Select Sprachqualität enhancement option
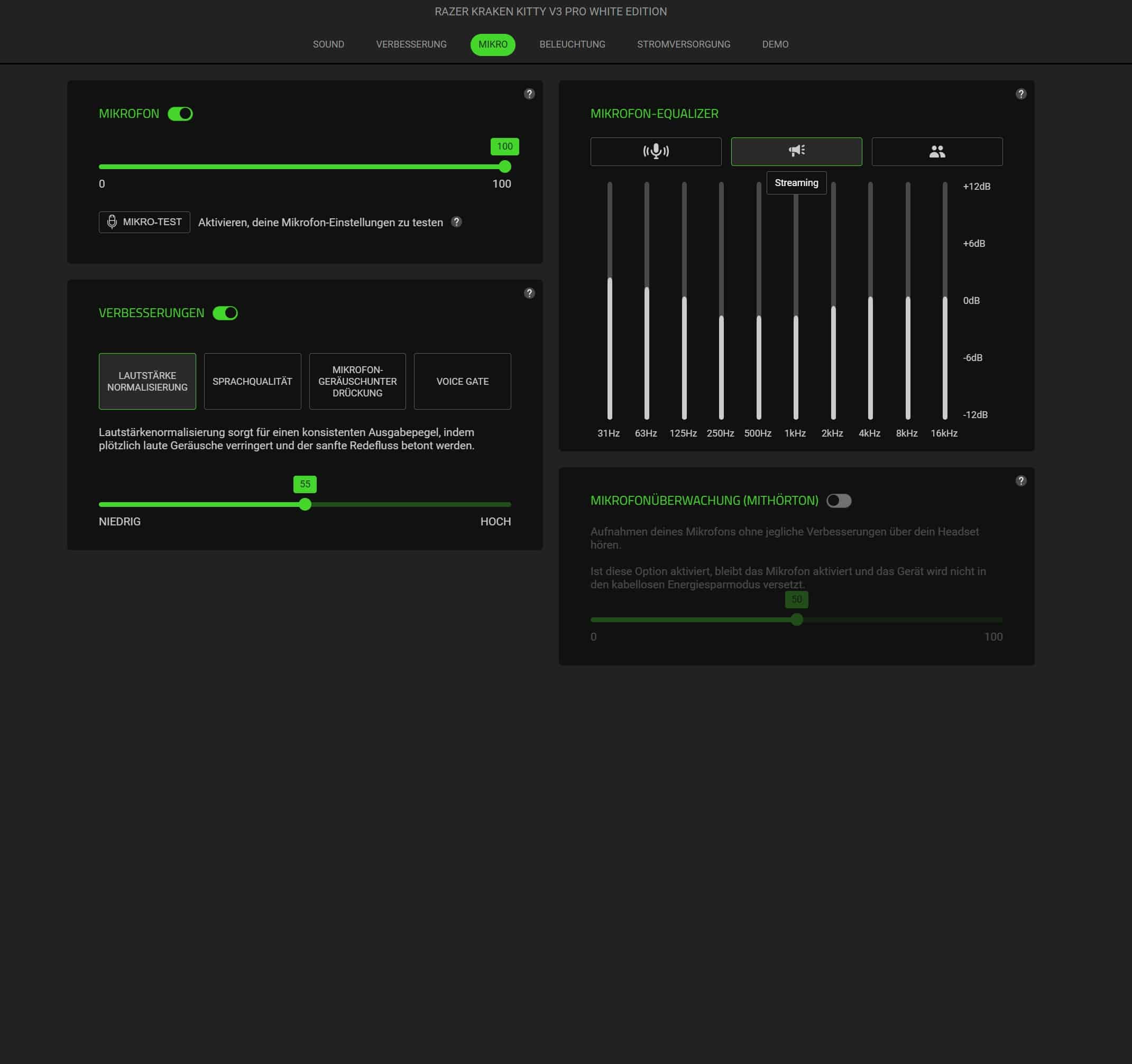The height and width of the screenshot is (1064, 1132). pos(252,382)
